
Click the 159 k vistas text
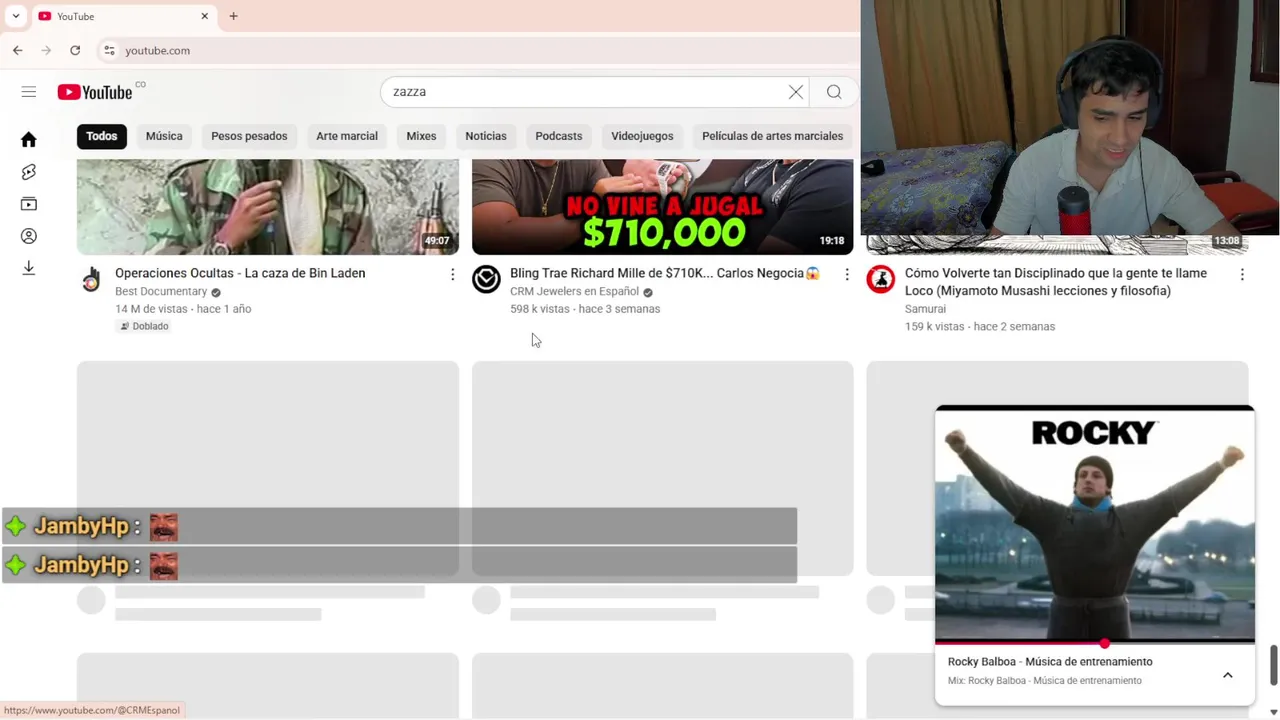coord(934,327)
